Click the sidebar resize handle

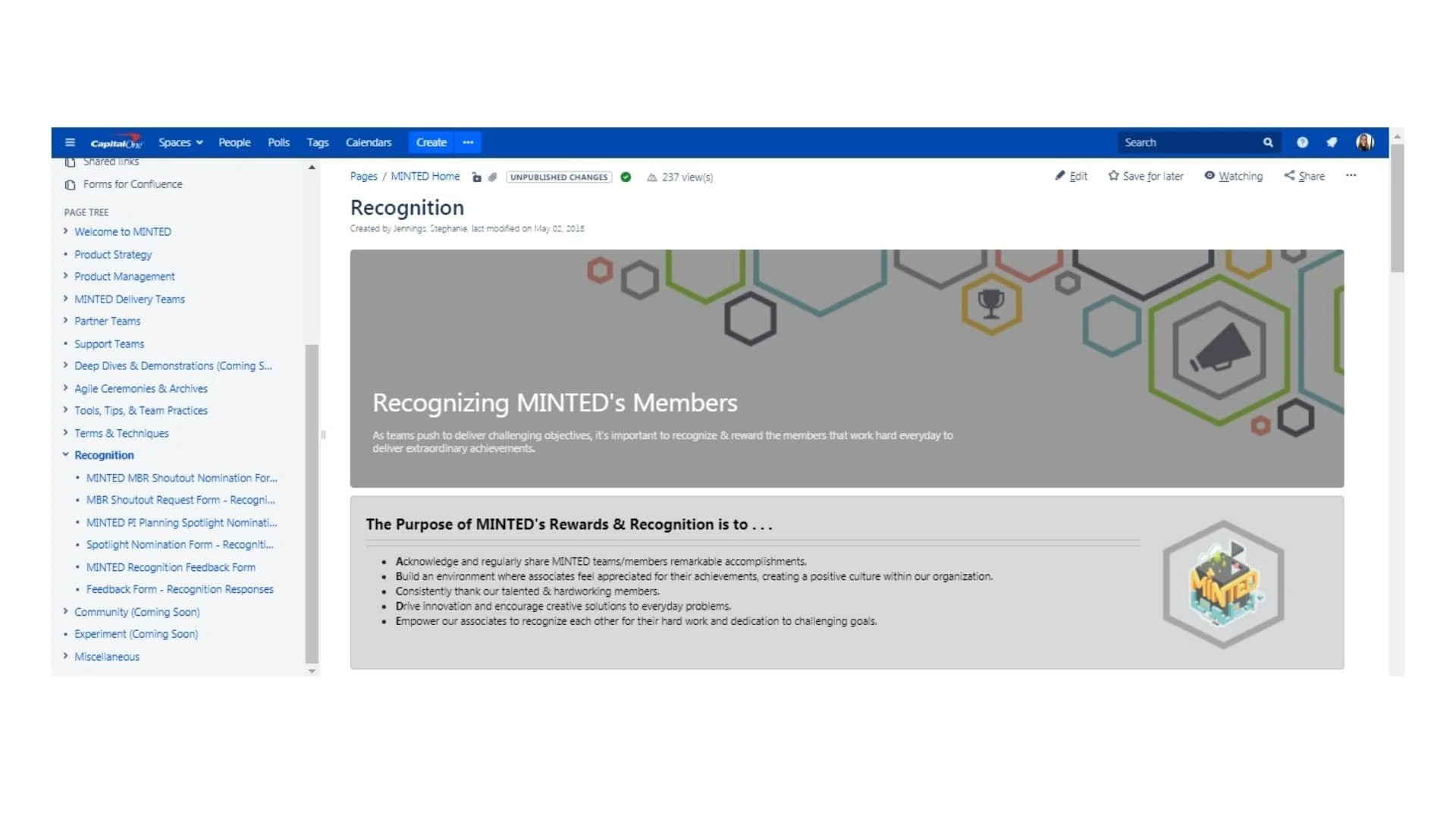pos(323,435)
